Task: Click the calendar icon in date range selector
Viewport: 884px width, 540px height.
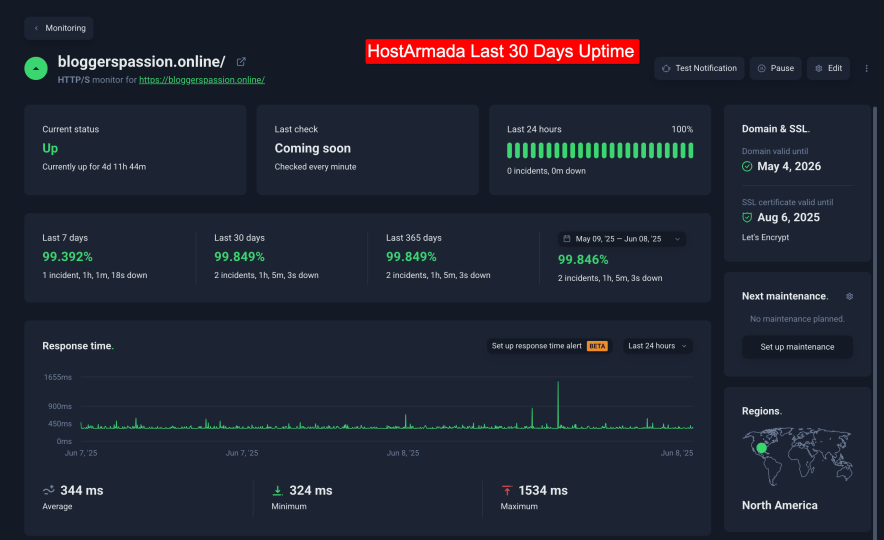Action: [x=567, y=239]
